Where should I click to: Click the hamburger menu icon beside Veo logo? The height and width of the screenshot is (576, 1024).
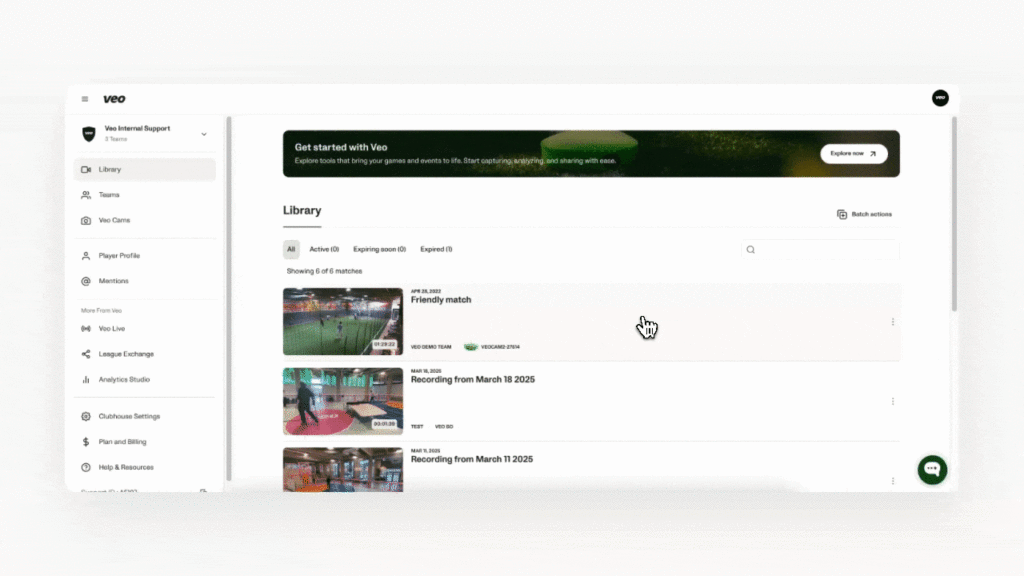tap(85, 99)
